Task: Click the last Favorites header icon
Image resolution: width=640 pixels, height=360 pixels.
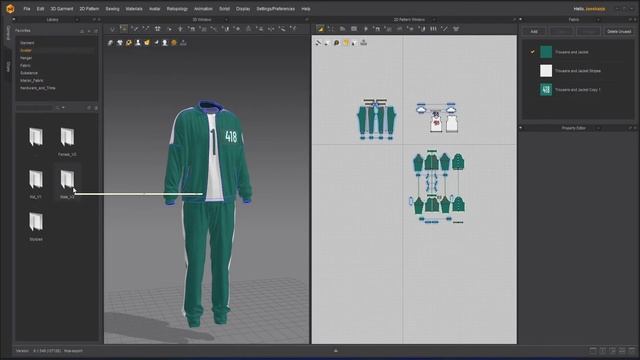Action: [x=96, y=31]
